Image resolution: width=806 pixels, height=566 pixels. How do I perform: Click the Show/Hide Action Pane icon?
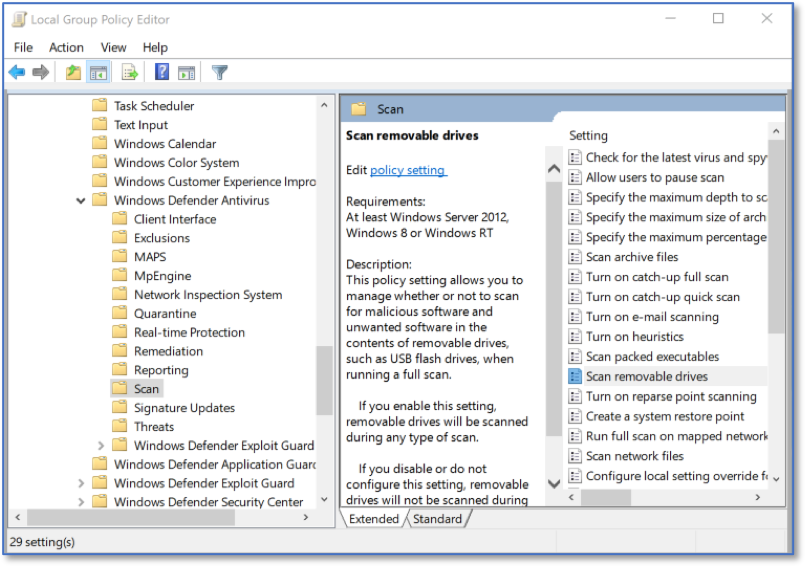187,72
